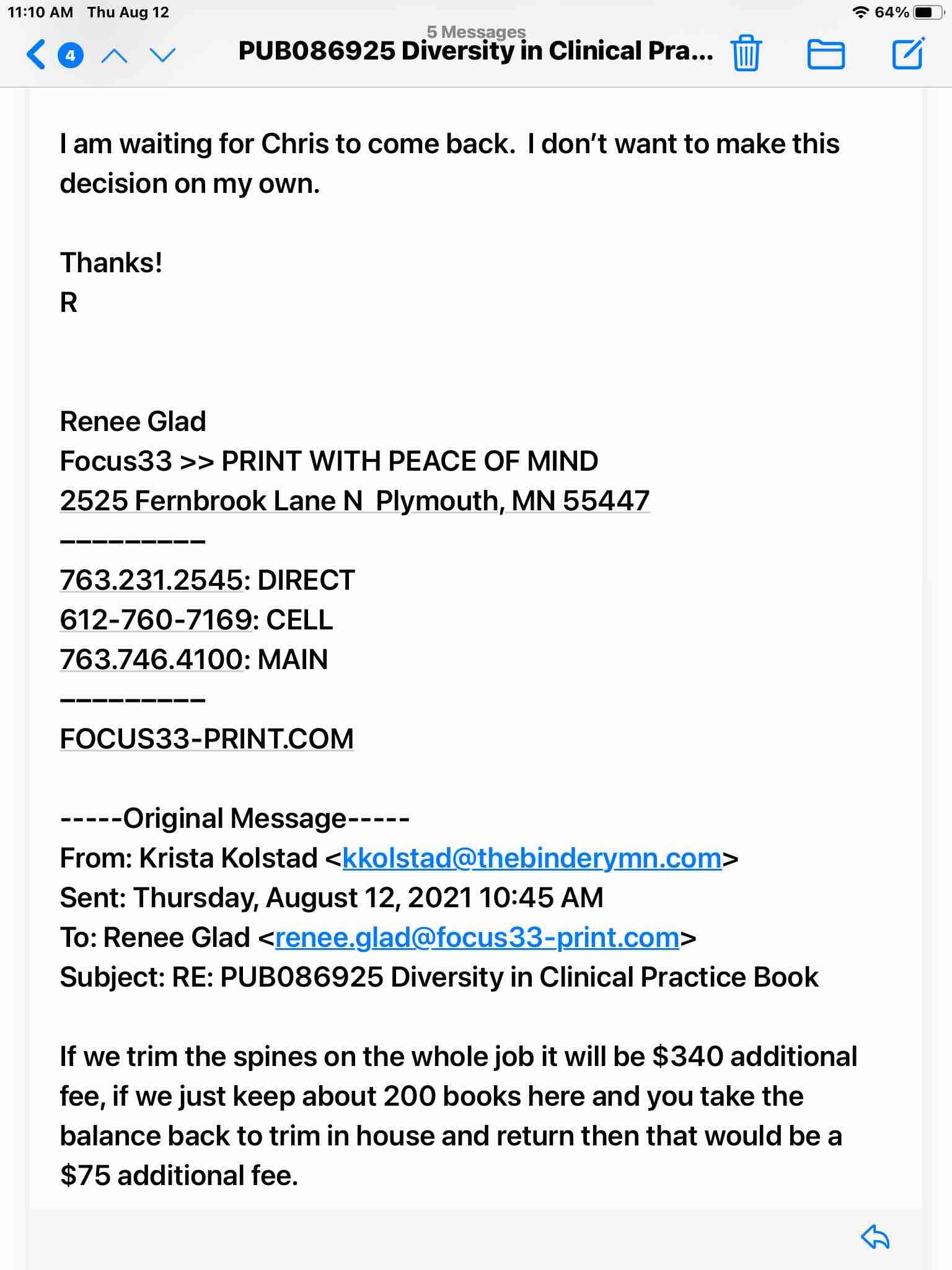Compose a new email
This screenshot has height=1270, width=952.
[908, 53]
